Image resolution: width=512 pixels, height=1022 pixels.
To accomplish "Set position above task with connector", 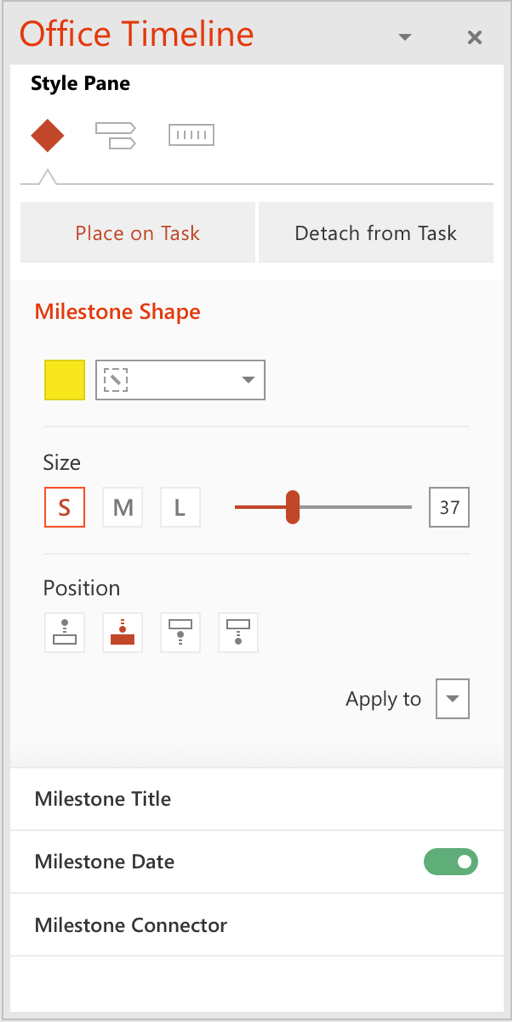I will [64, 632].
